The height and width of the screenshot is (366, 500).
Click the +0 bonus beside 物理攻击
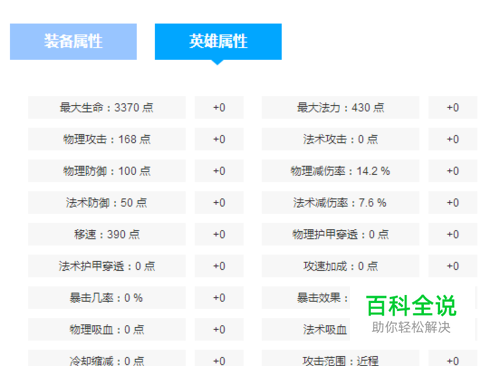pos(219,139)
